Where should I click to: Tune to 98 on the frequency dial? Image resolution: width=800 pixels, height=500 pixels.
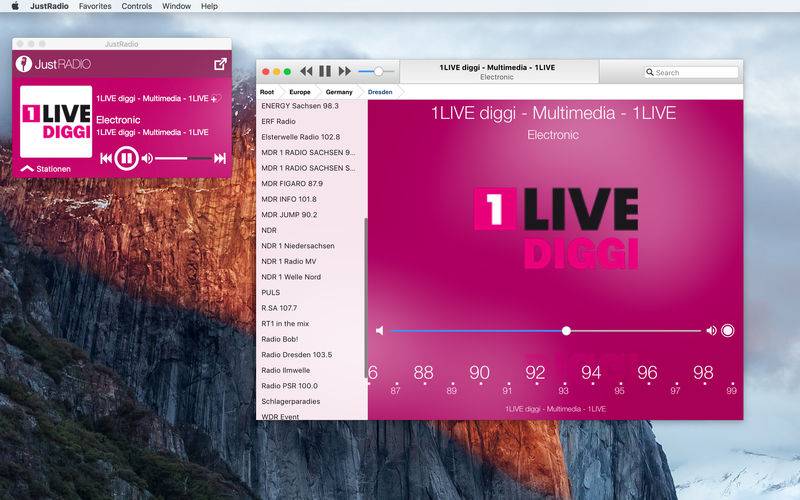point(703,372)
